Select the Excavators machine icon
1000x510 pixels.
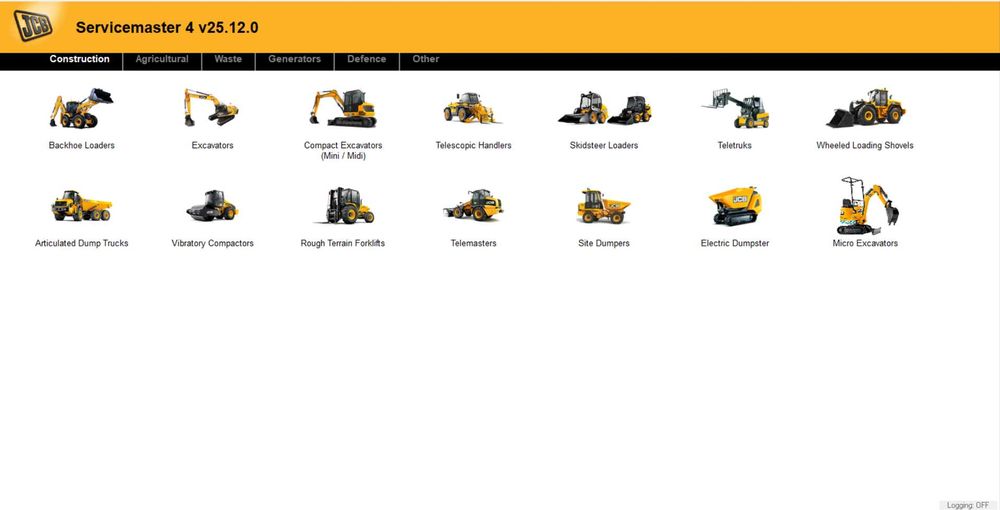212,107
